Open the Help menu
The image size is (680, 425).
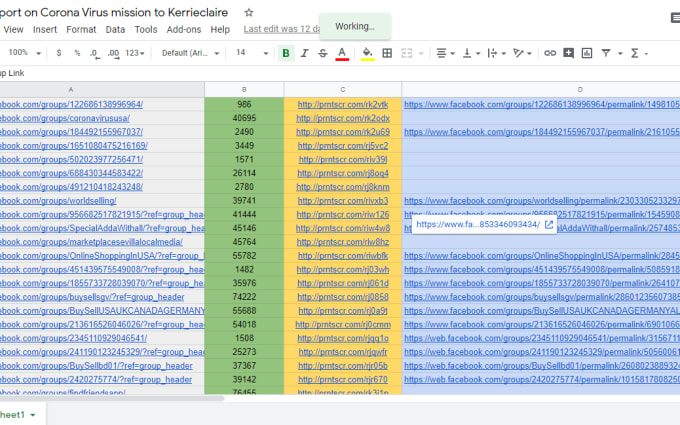click(x=220, y=29)
